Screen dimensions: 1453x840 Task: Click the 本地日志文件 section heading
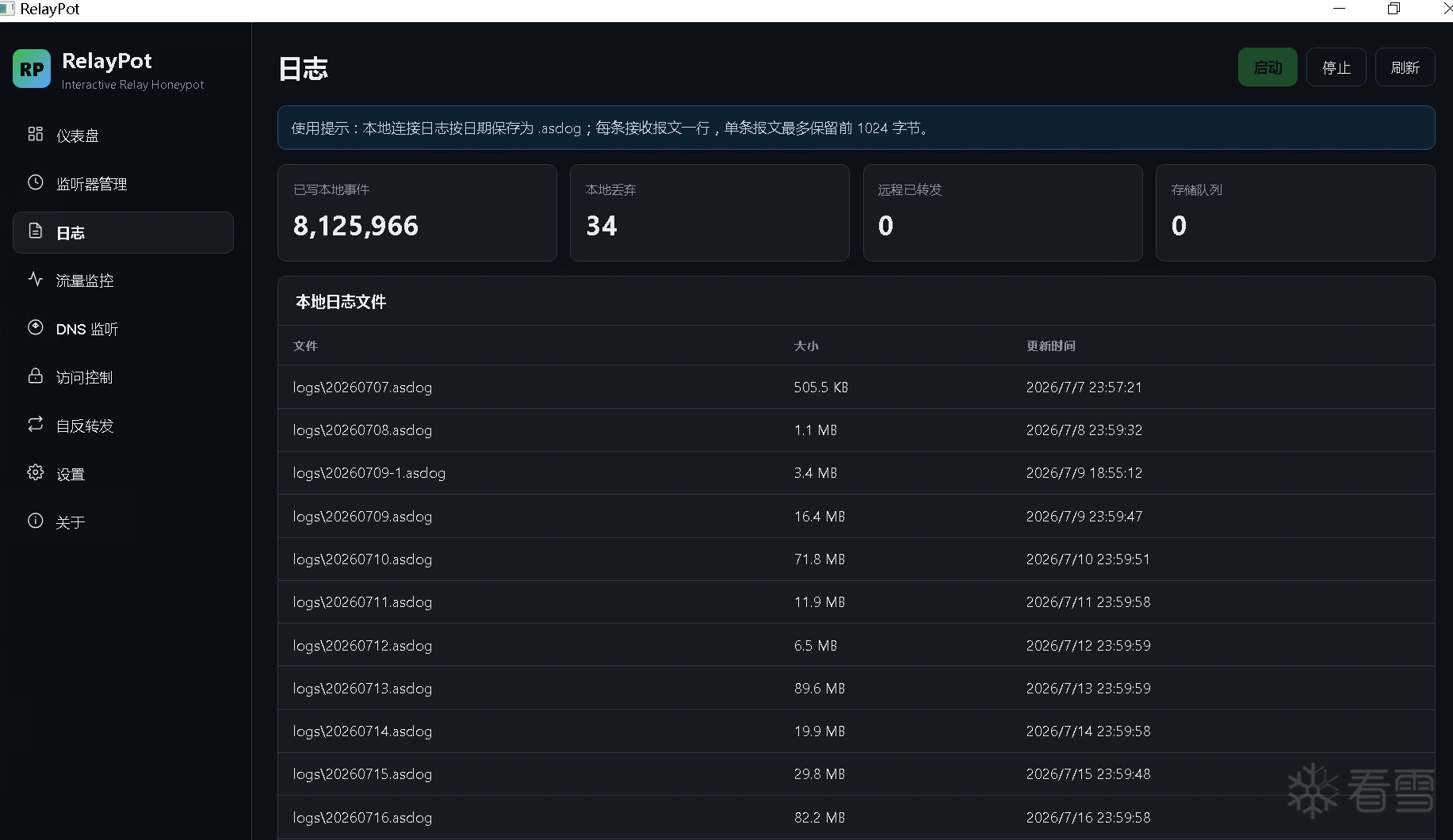[341, 301]
